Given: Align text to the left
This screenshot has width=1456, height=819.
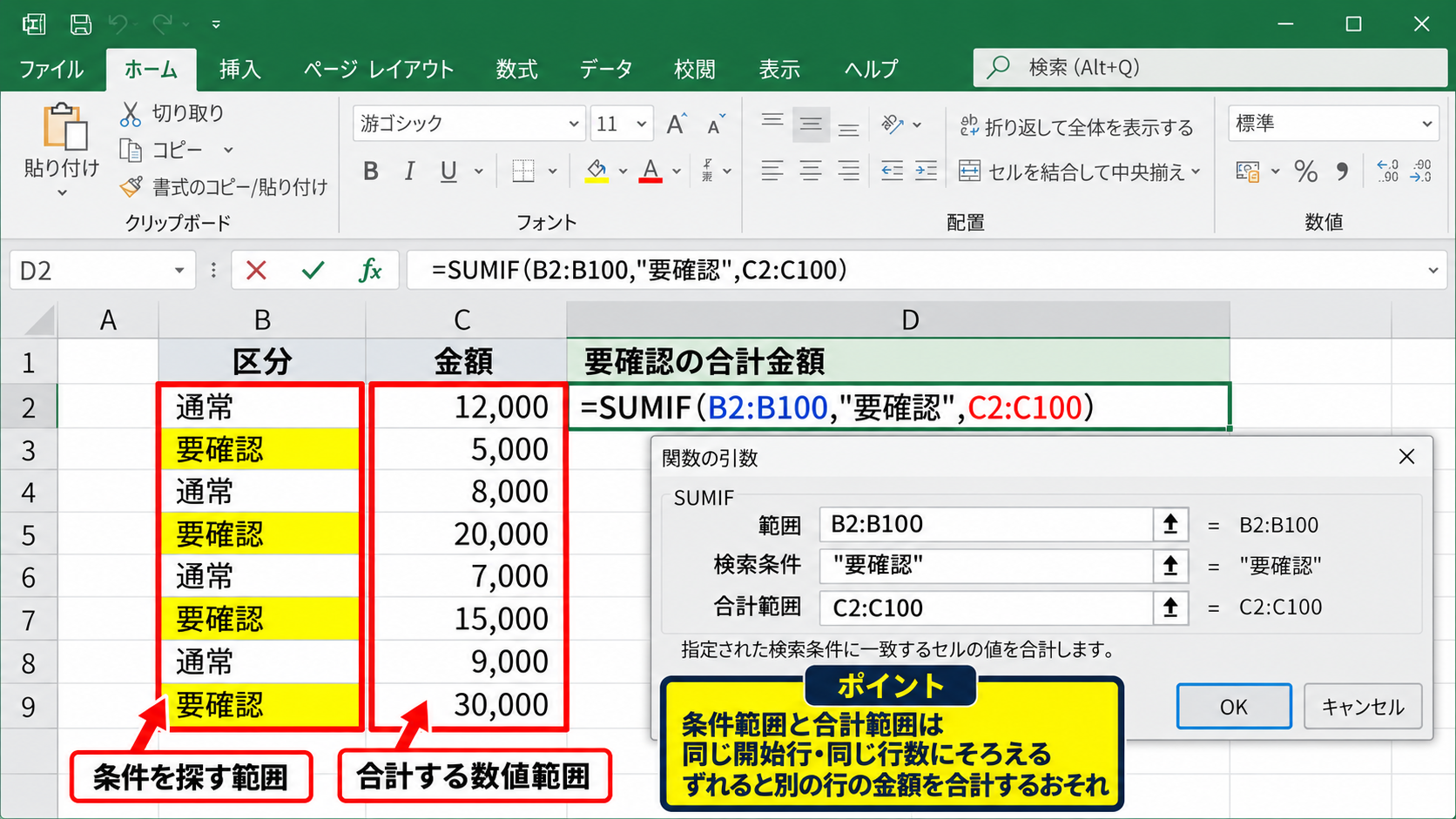Looking at the screenshot, I should (x=772, y=171).
